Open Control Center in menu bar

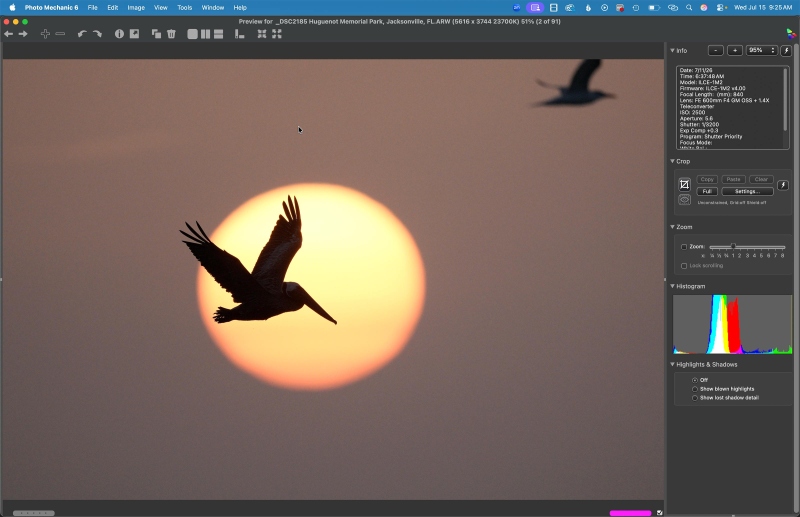point(721,8)
